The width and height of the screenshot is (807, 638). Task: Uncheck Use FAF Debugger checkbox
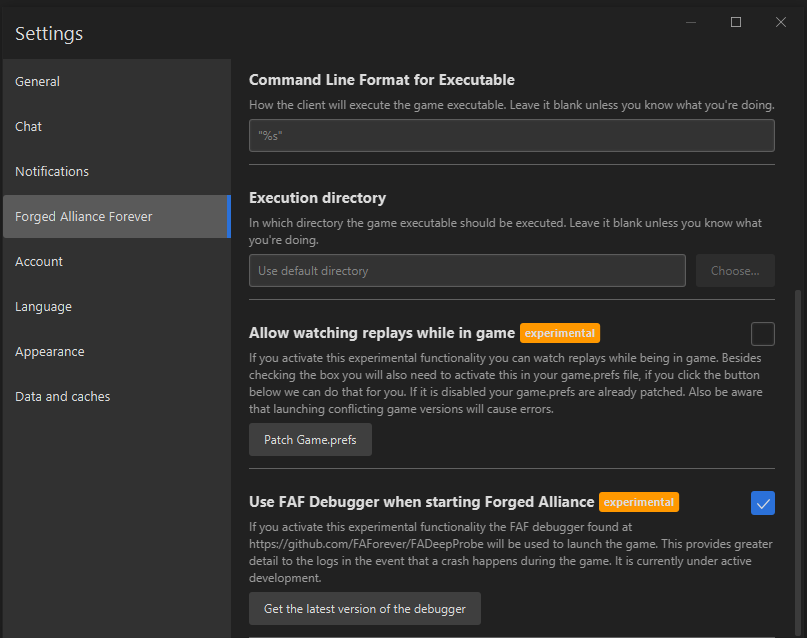(763, 503)
